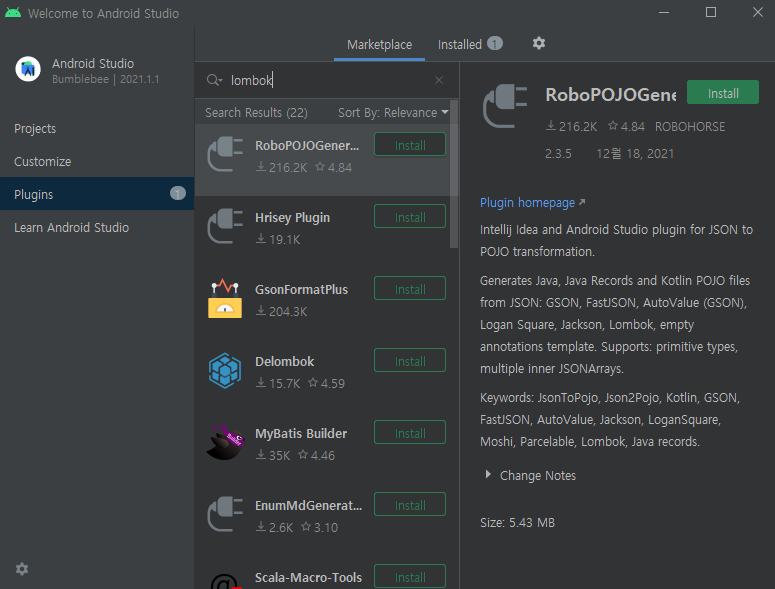Click the version number 2.3.5
This screenshot has height=589, width=775.
pyautogui.click(x=558, y=154)
